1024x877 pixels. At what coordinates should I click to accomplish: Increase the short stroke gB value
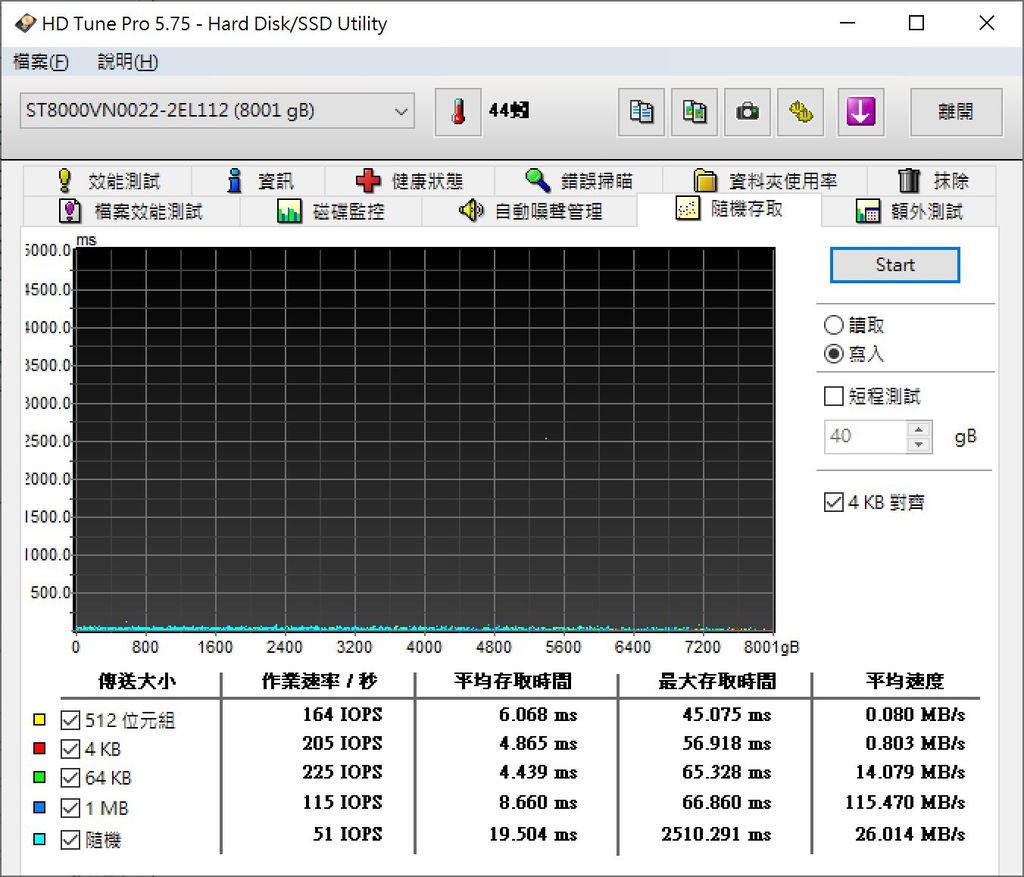919,429
